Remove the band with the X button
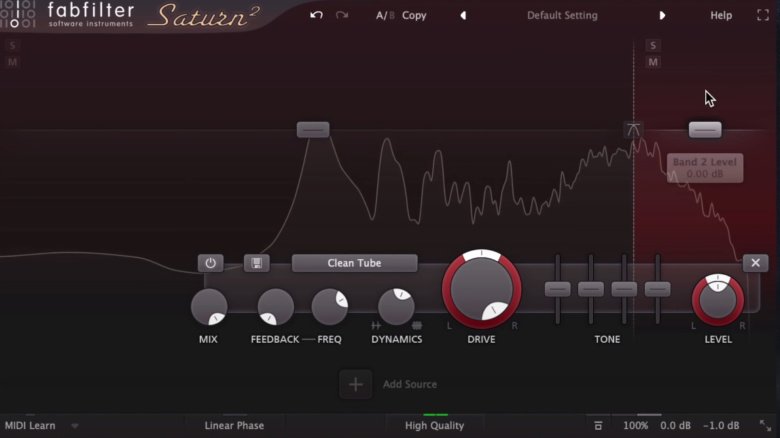This screenshot has height=438, width=780. pos(755,263)
